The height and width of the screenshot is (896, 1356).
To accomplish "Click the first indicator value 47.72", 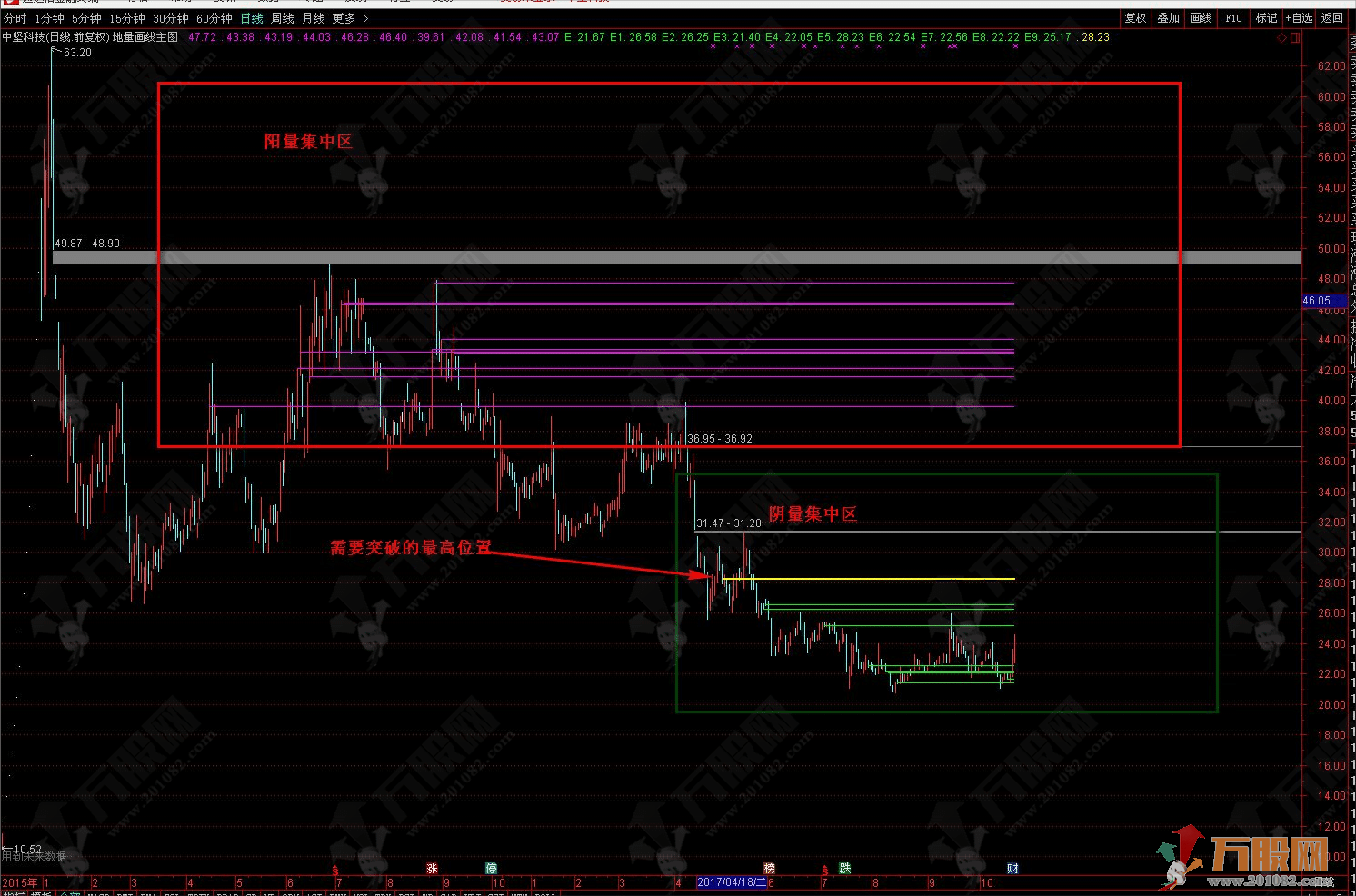I will pyautogui.click(x=202, y=37).
